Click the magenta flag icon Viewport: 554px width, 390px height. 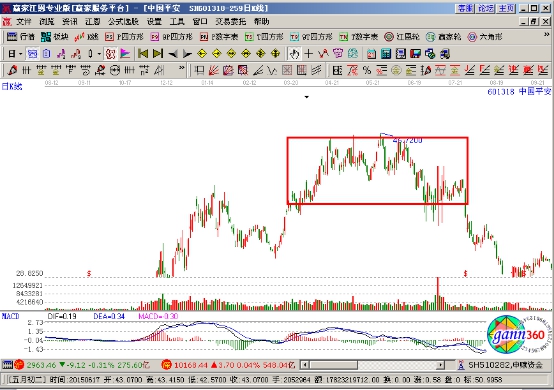click(x=125, y=54)
